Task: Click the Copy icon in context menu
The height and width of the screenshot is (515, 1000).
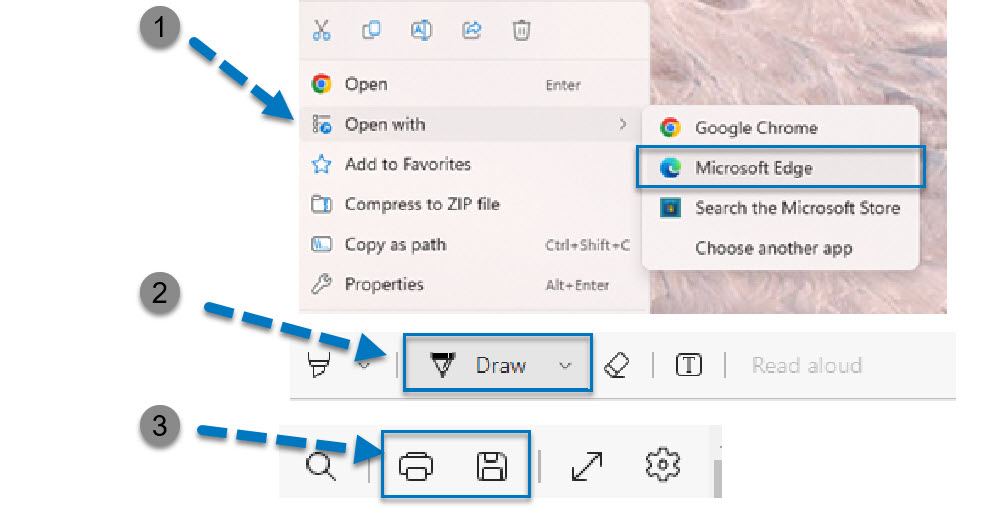Action: (371, 30)
